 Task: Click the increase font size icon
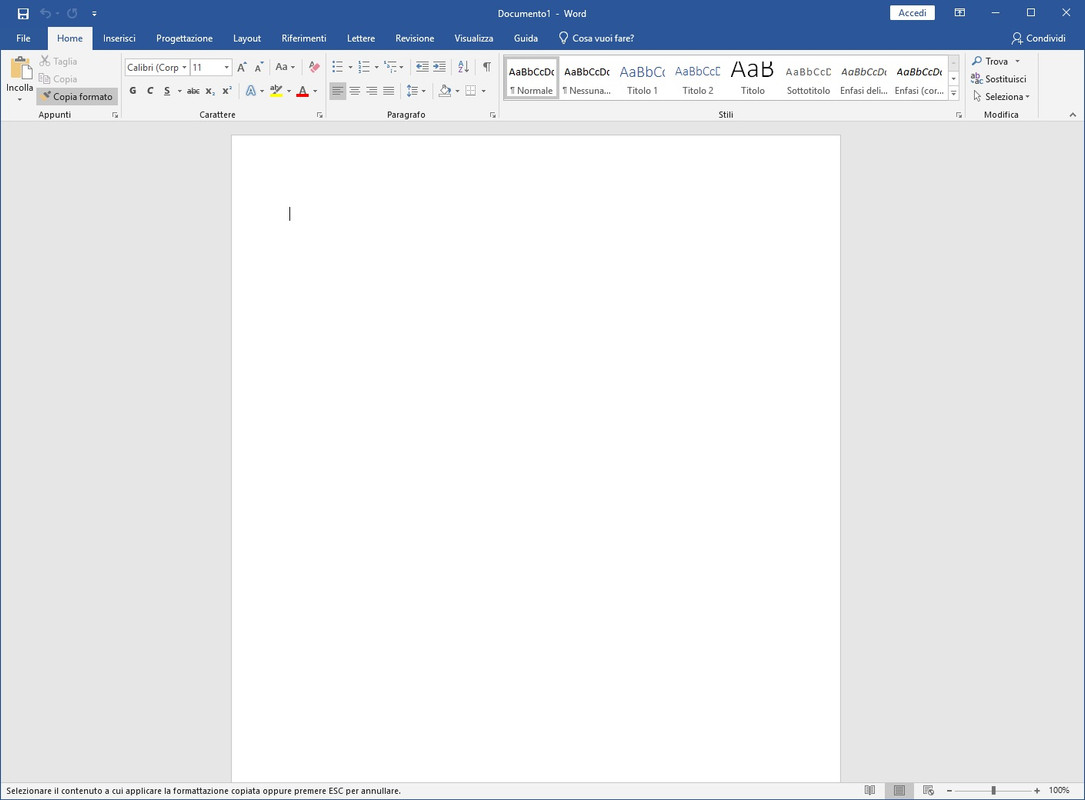click(x=241, y=67)
